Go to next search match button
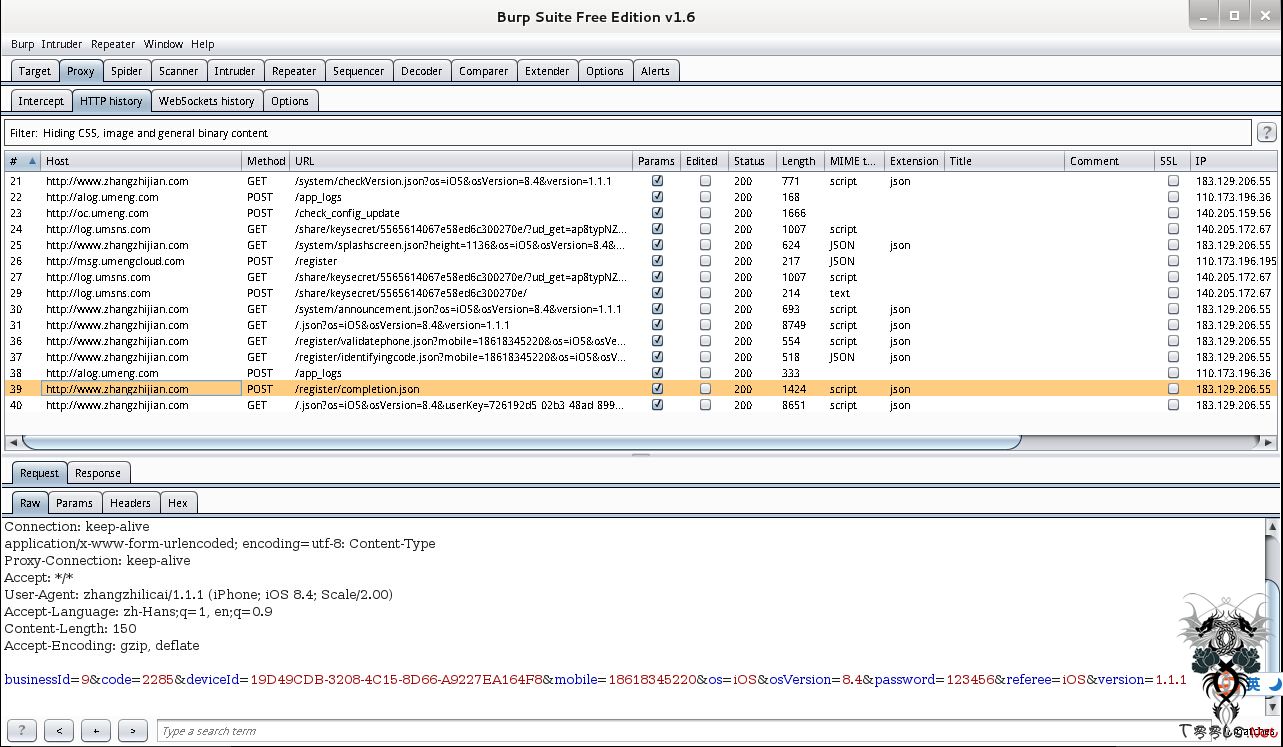The height and width of the screenshot is (747, 1283). [133, 731]
